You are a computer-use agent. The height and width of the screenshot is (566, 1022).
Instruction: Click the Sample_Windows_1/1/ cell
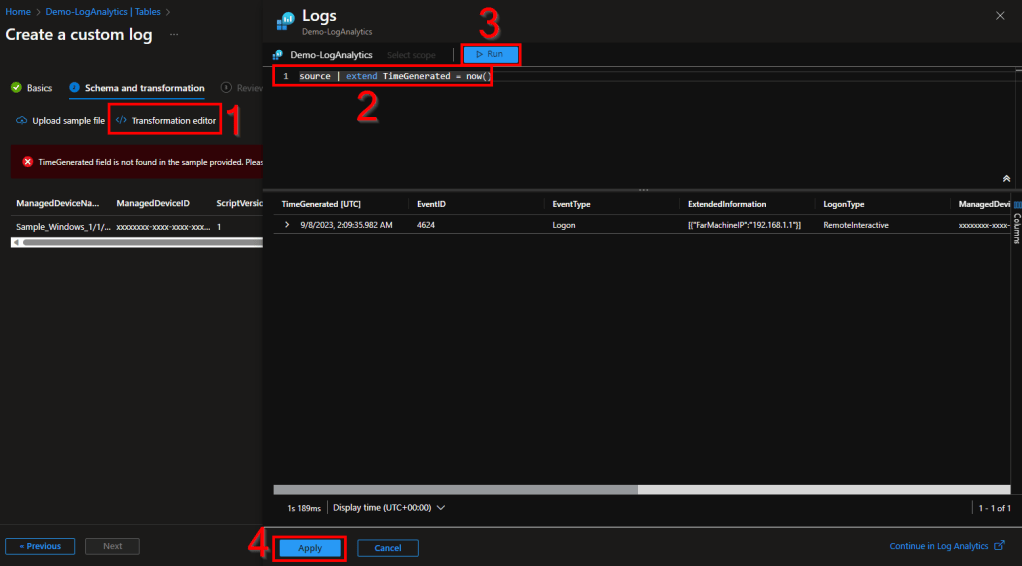click(x=63, y=227)
